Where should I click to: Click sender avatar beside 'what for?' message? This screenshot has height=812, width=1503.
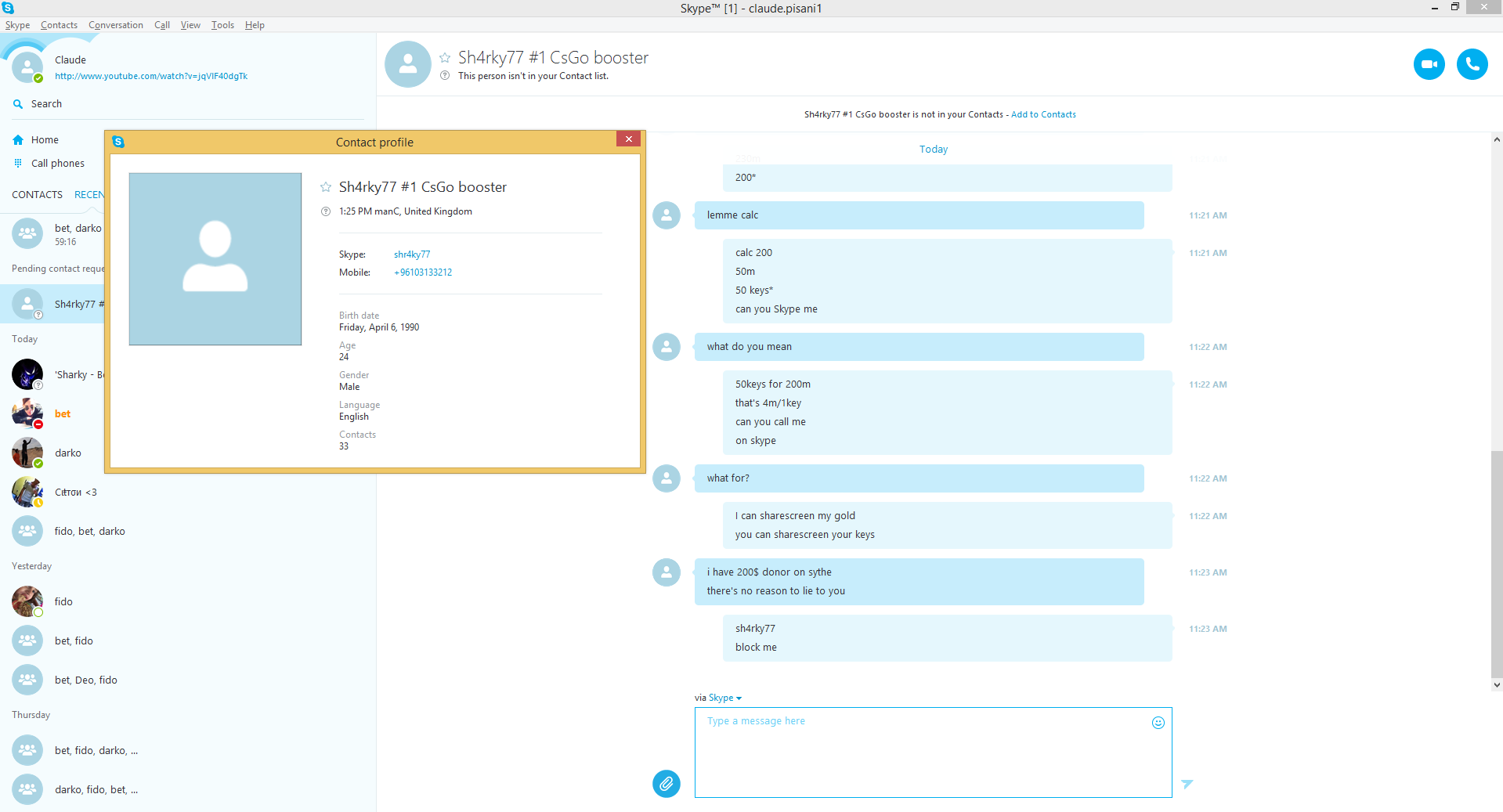point(667,478)
